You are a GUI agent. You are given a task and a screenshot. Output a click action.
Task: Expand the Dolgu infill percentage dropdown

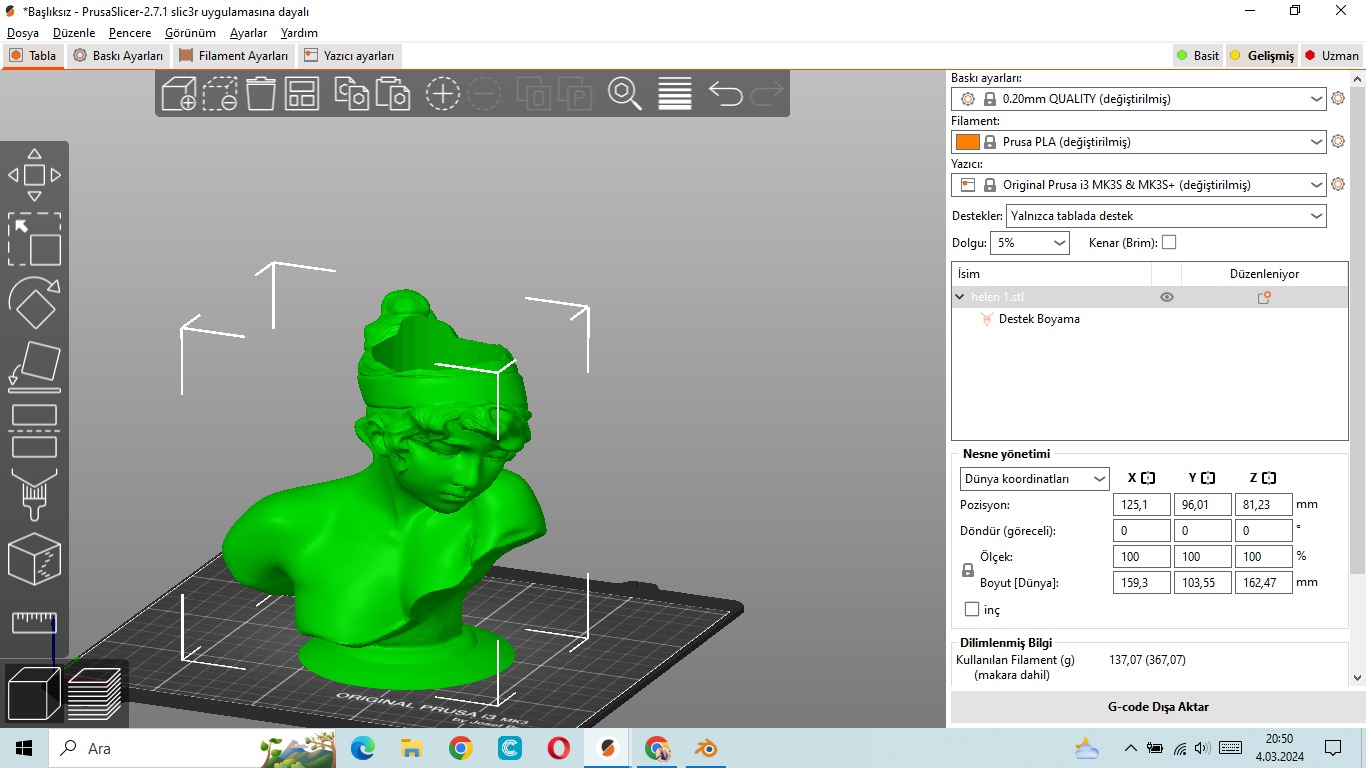coord(1029,243)
